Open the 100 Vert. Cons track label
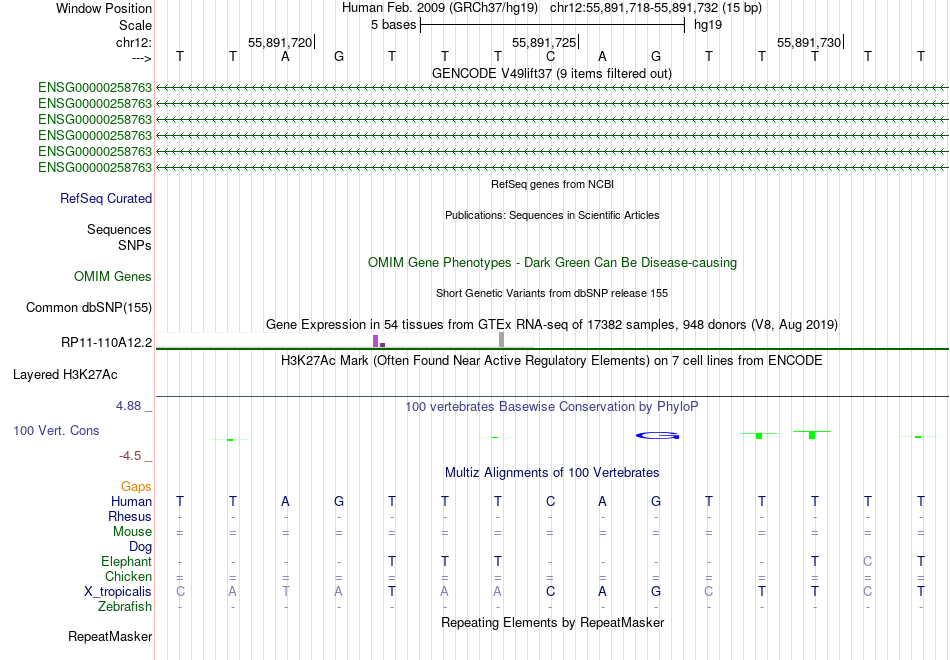Screen dimensions: 950x660 click(56, 430)
